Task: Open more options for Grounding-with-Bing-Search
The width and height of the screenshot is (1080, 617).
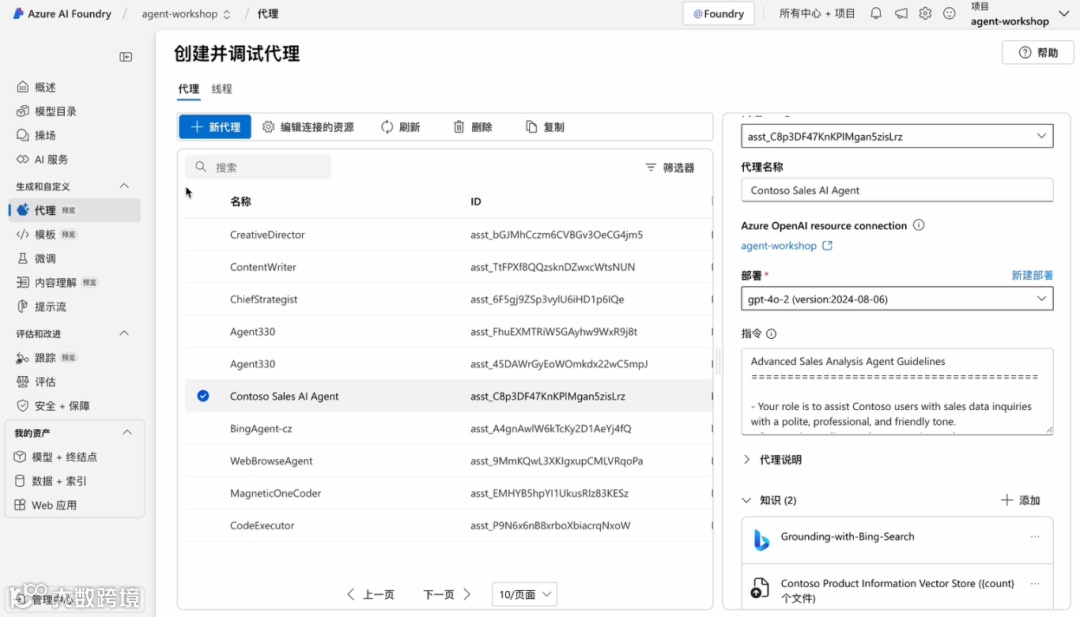Action: [x=1035, y=536]
